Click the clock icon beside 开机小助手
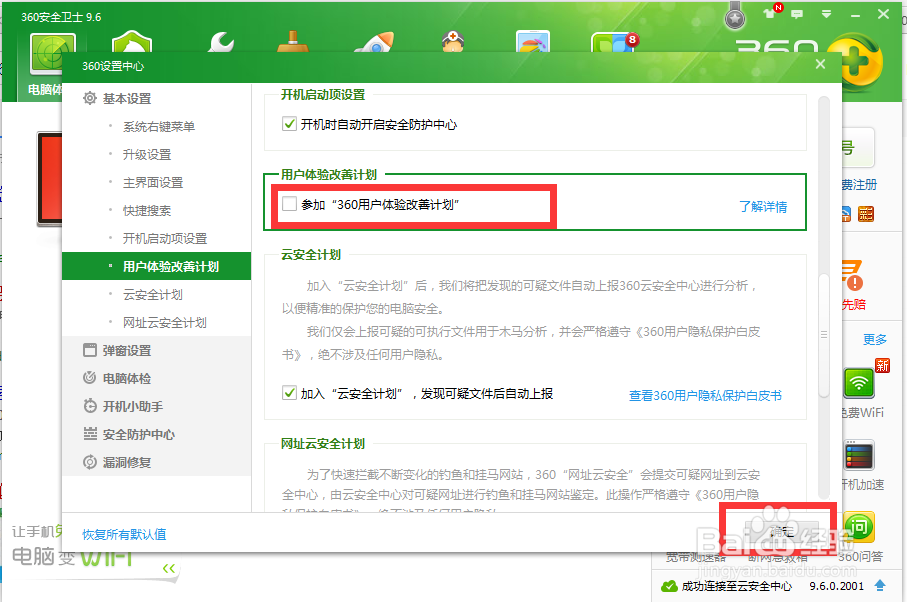 [90, 406]
